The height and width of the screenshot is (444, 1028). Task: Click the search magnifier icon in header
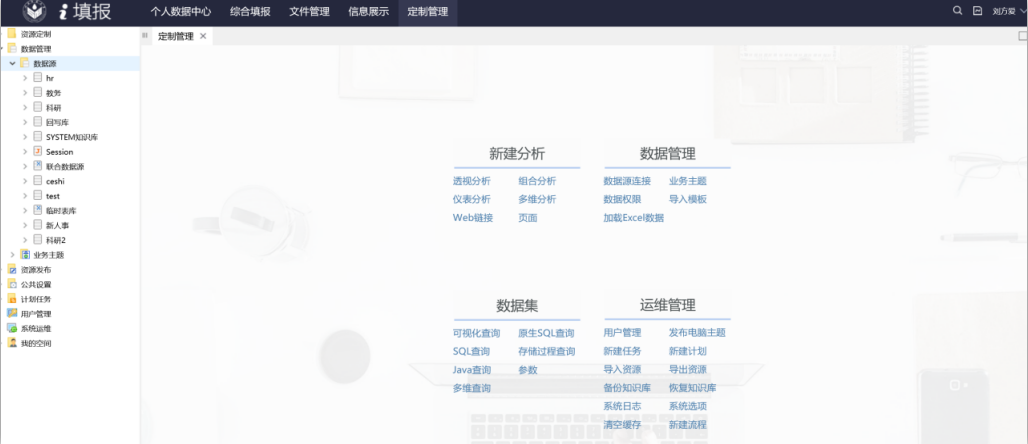click(x=957, y=11)
